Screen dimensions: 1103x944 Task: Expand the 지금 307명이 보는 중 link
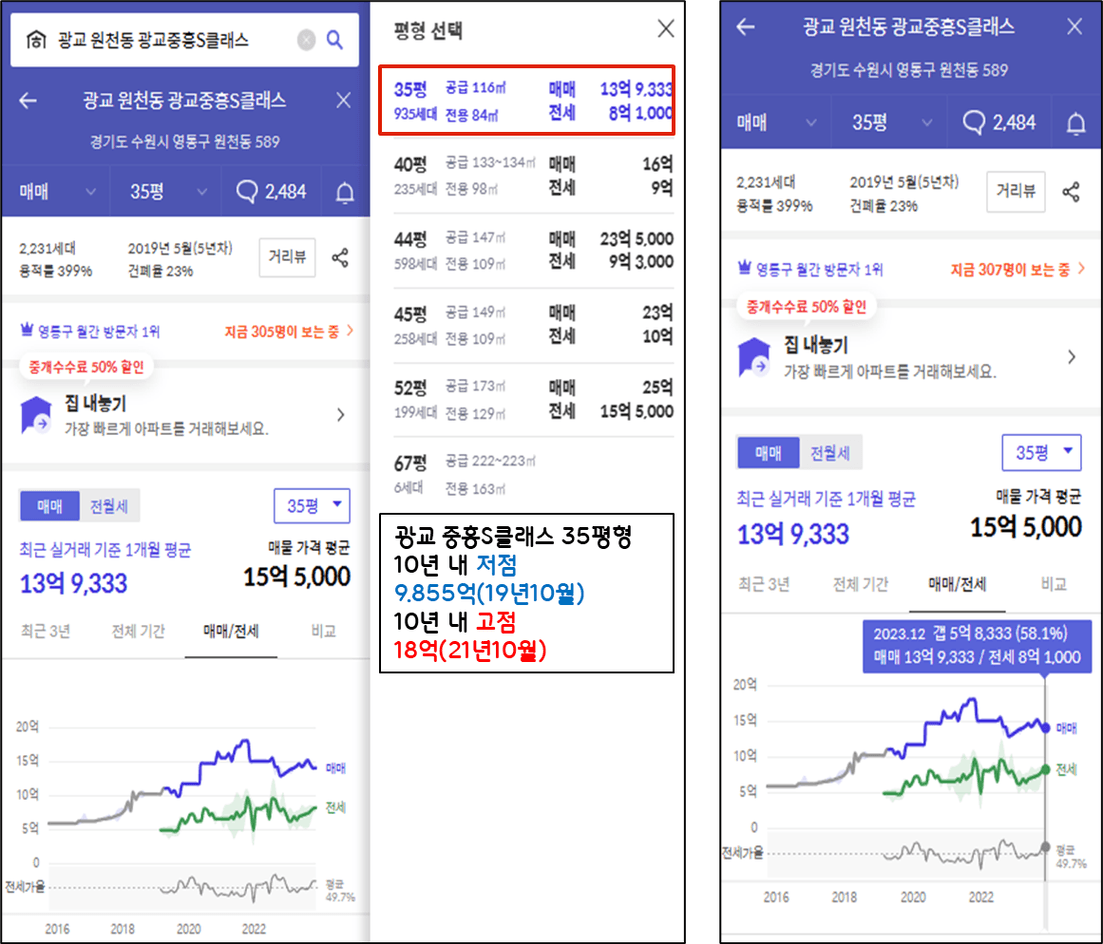tap(1017, 269)
